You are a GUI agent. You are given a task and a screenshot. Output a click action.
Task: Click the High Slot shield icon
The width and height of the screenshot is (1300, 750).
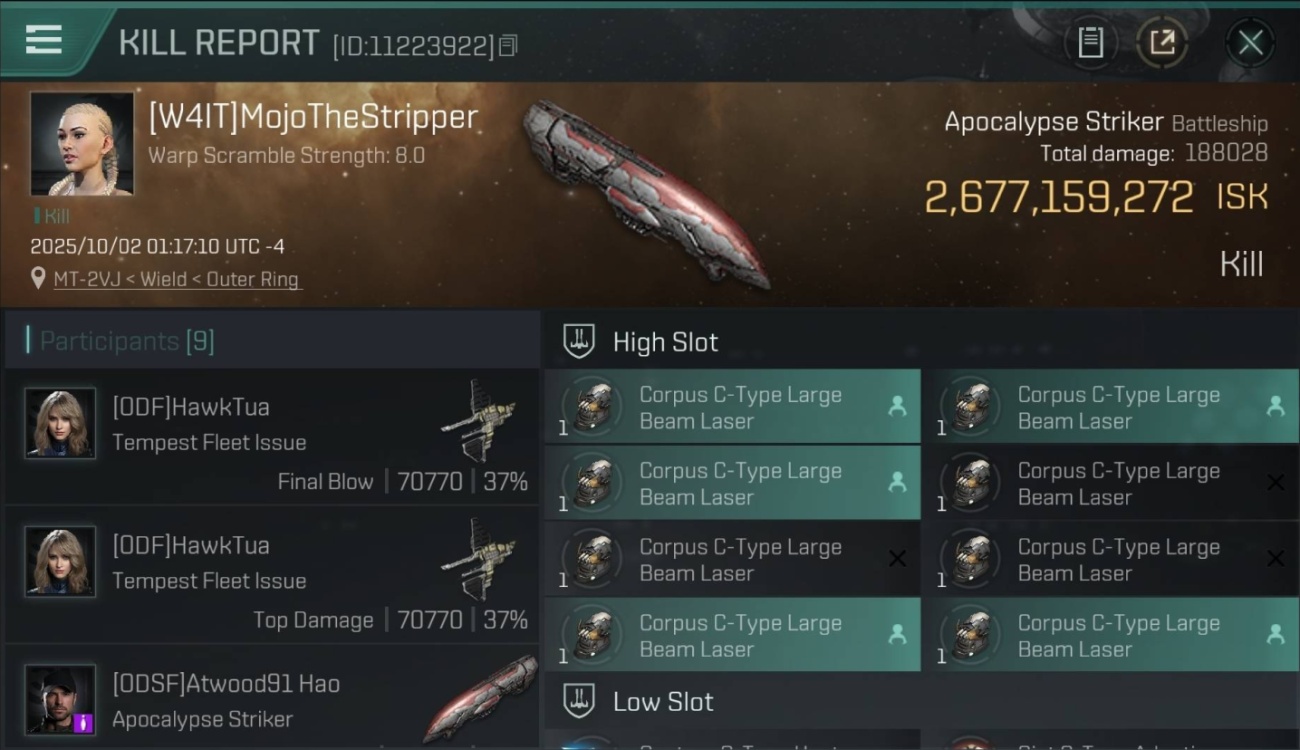[579, 341]
